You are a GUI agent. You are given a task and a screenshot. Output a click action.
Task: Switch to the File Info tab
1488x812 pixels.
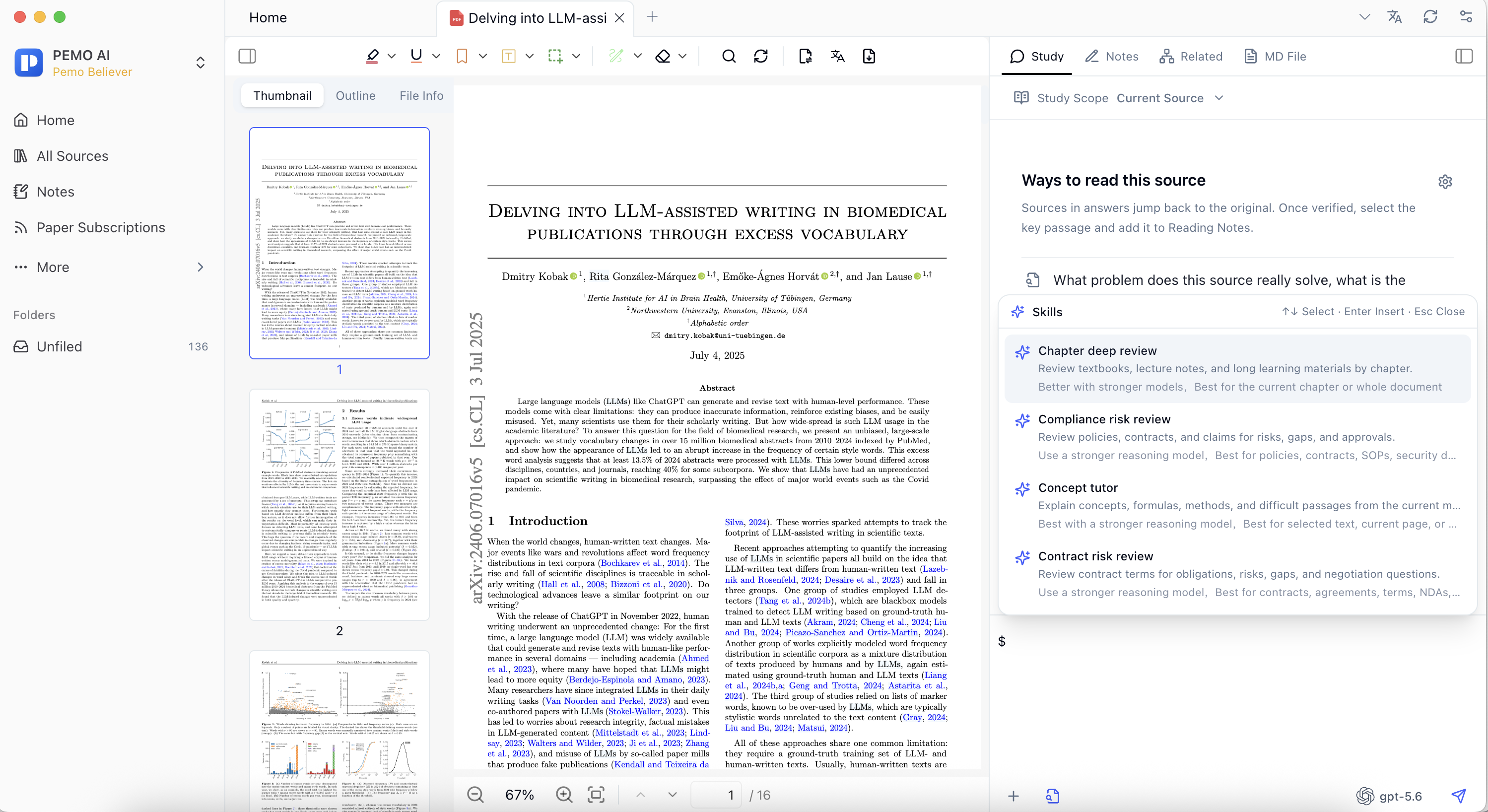coord(421,96)
